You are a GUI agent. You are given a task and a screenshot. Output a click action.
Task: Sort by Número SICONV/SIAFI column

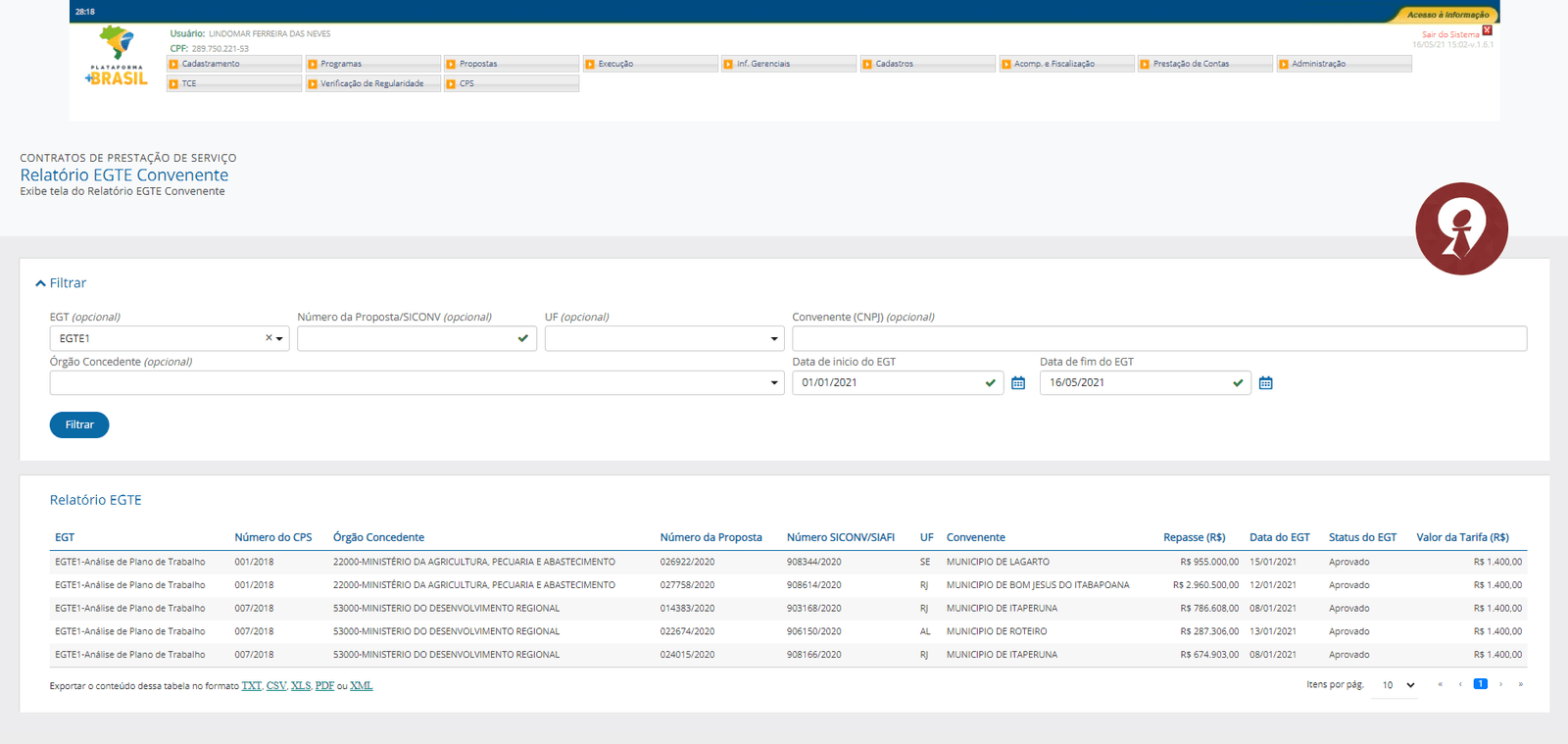[x=841, y=537]
